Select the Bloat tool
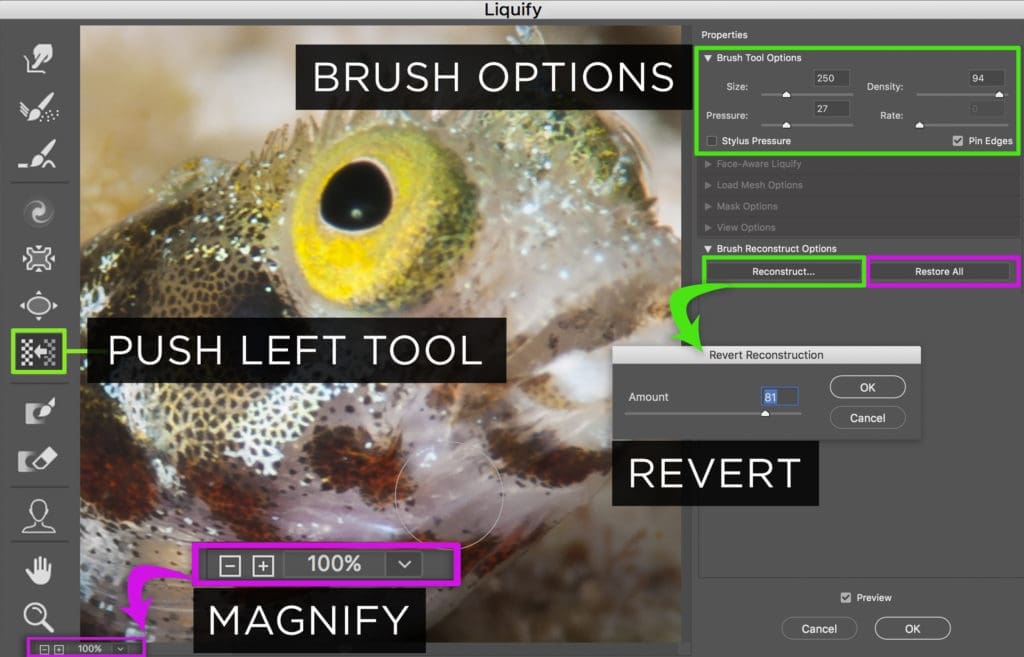Screen dimensions: 1024x657 click(x=39, y=305)
